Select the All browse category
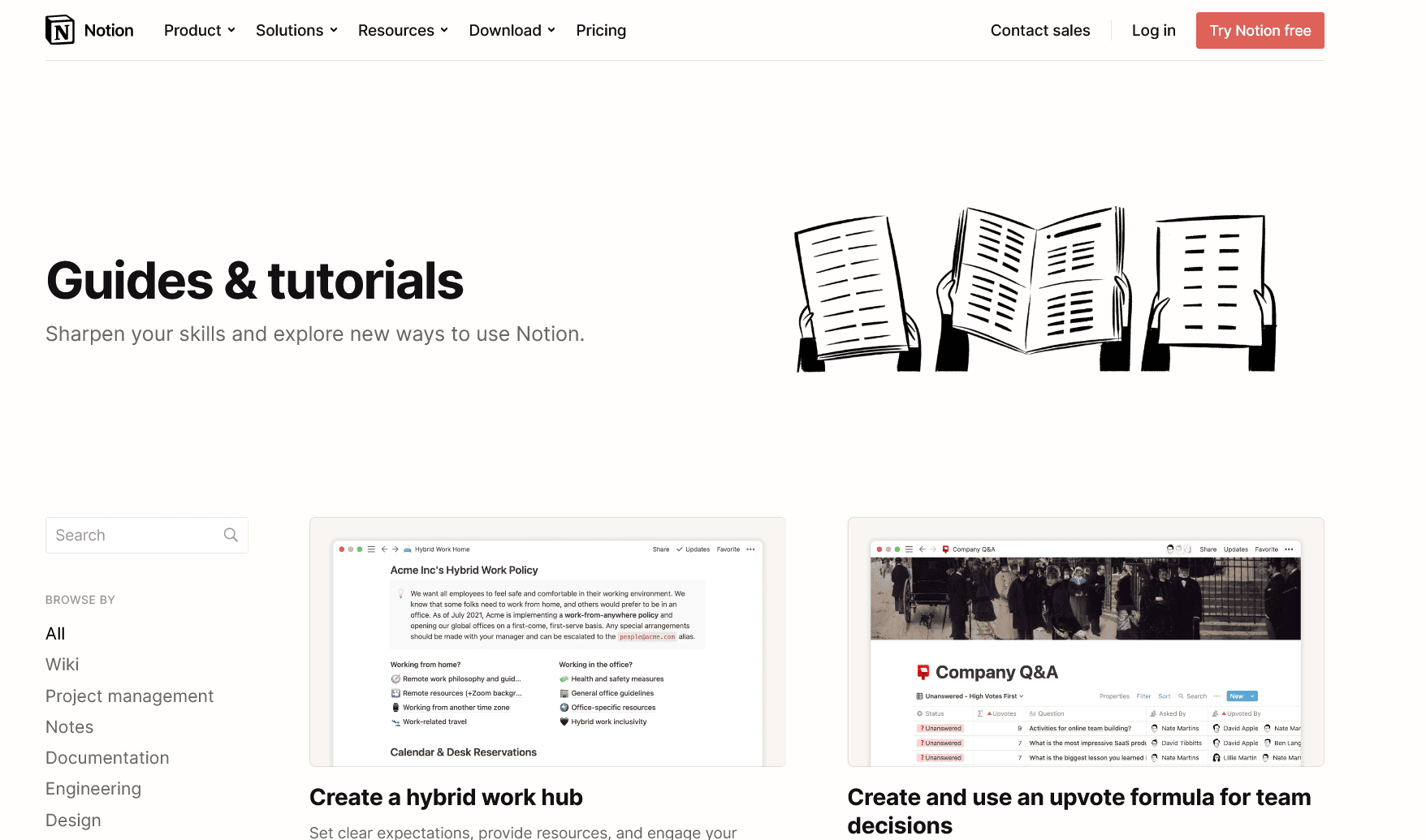The width and height of the screenshot is (1426, 840). [55, 634]
